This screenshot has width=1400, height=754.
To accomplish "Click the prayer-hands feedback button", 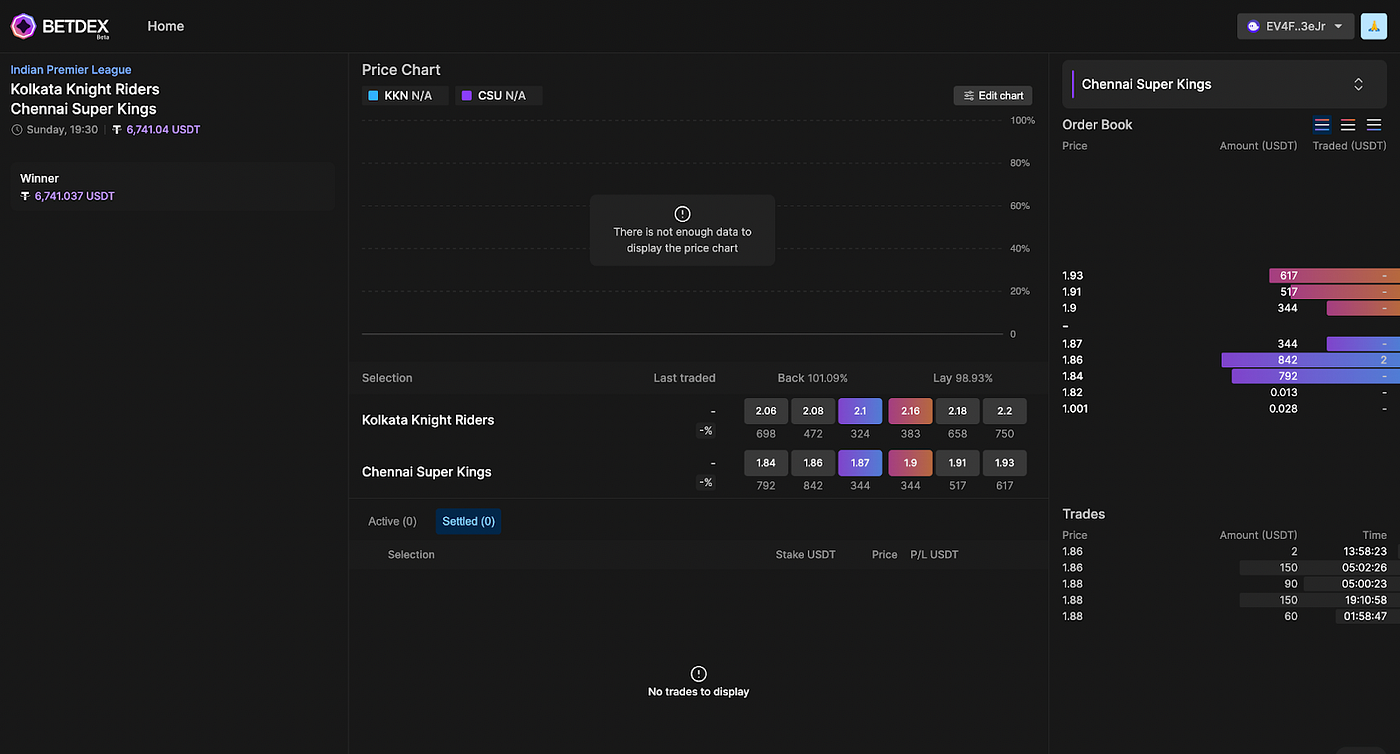I will 1373,25.
